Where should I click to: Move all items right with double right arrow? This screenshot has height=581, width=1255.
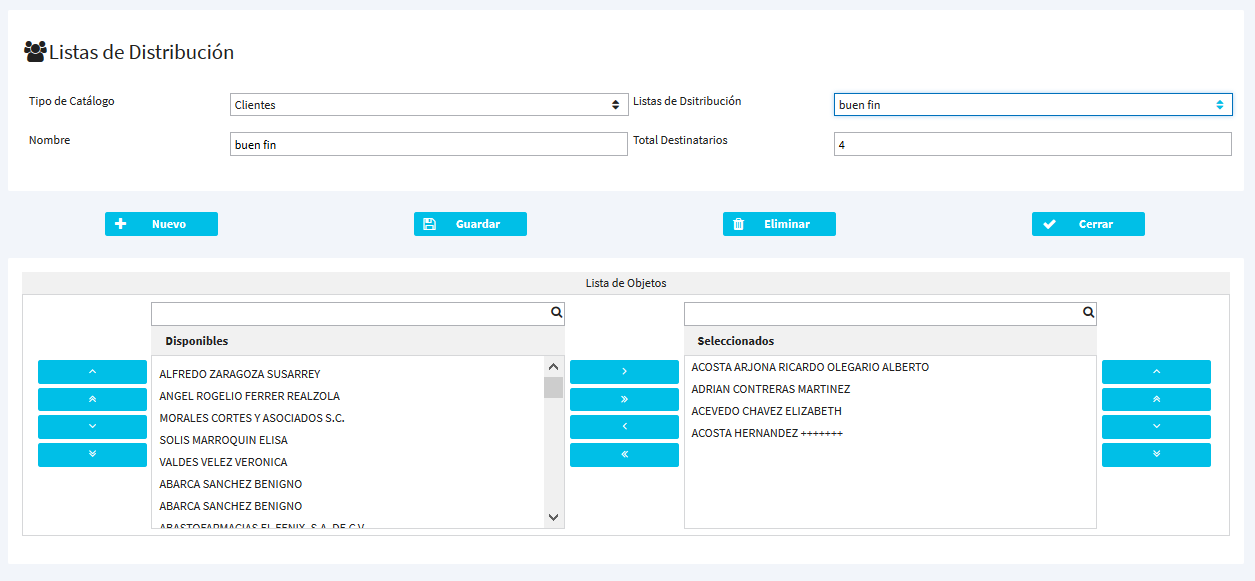point(624,399)
